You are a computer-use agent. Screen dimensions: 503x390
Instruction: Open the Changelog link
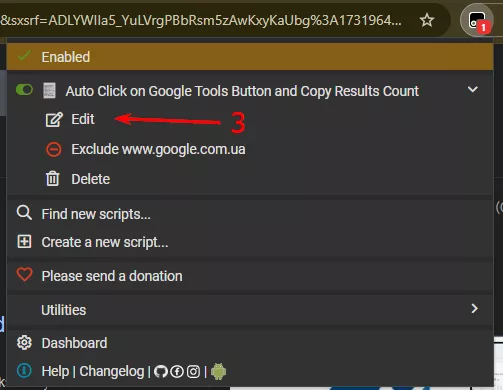(x=112, y=371)
